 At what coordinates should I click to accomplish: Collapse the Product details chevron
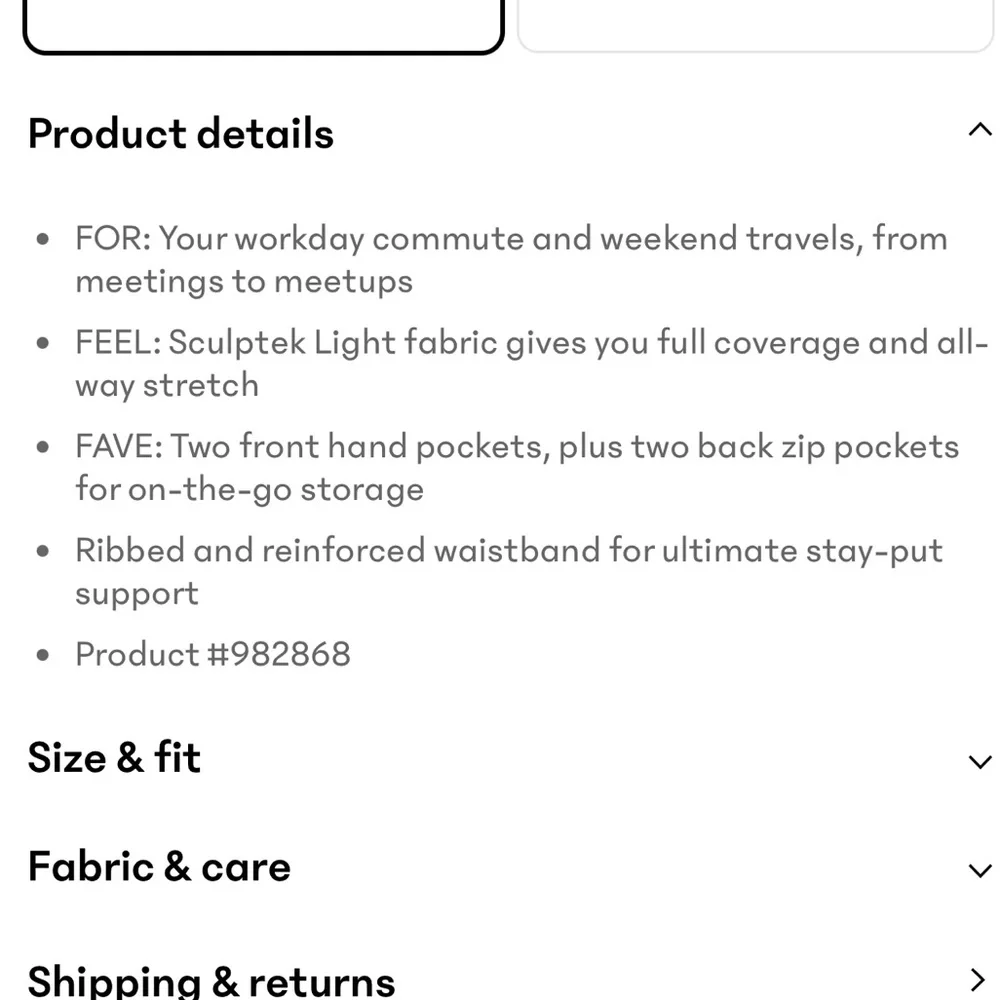pyautogui.click(x=979, y=131)
